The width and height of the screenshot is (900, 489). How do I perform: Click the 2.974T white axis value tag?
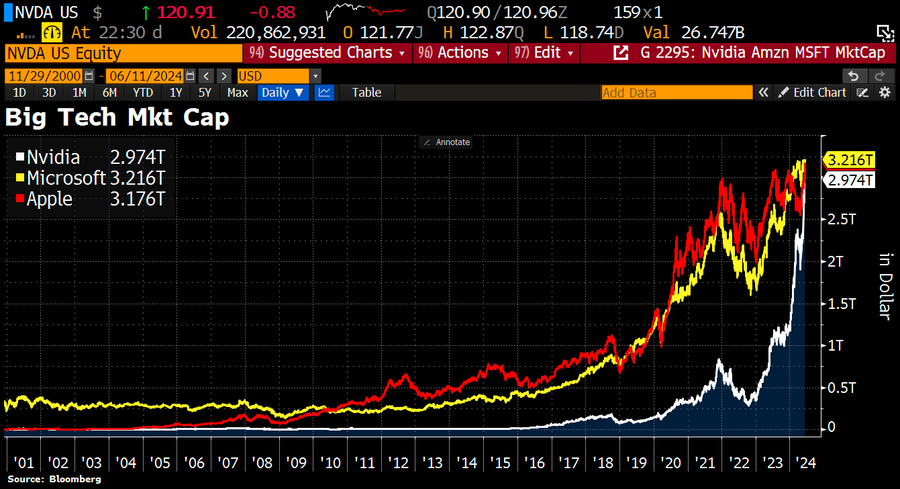[x=849, y=180]
